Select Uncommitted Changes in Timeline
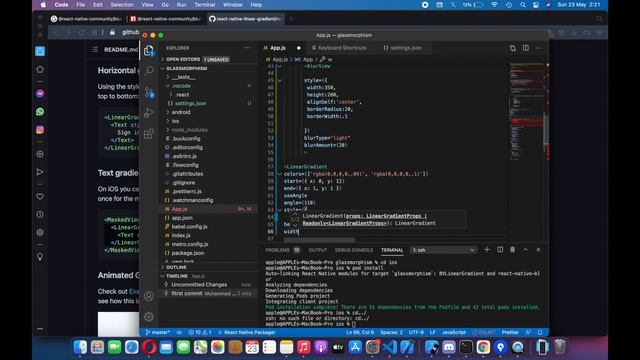This screenshot has height=360, width=640. [199, 284]
